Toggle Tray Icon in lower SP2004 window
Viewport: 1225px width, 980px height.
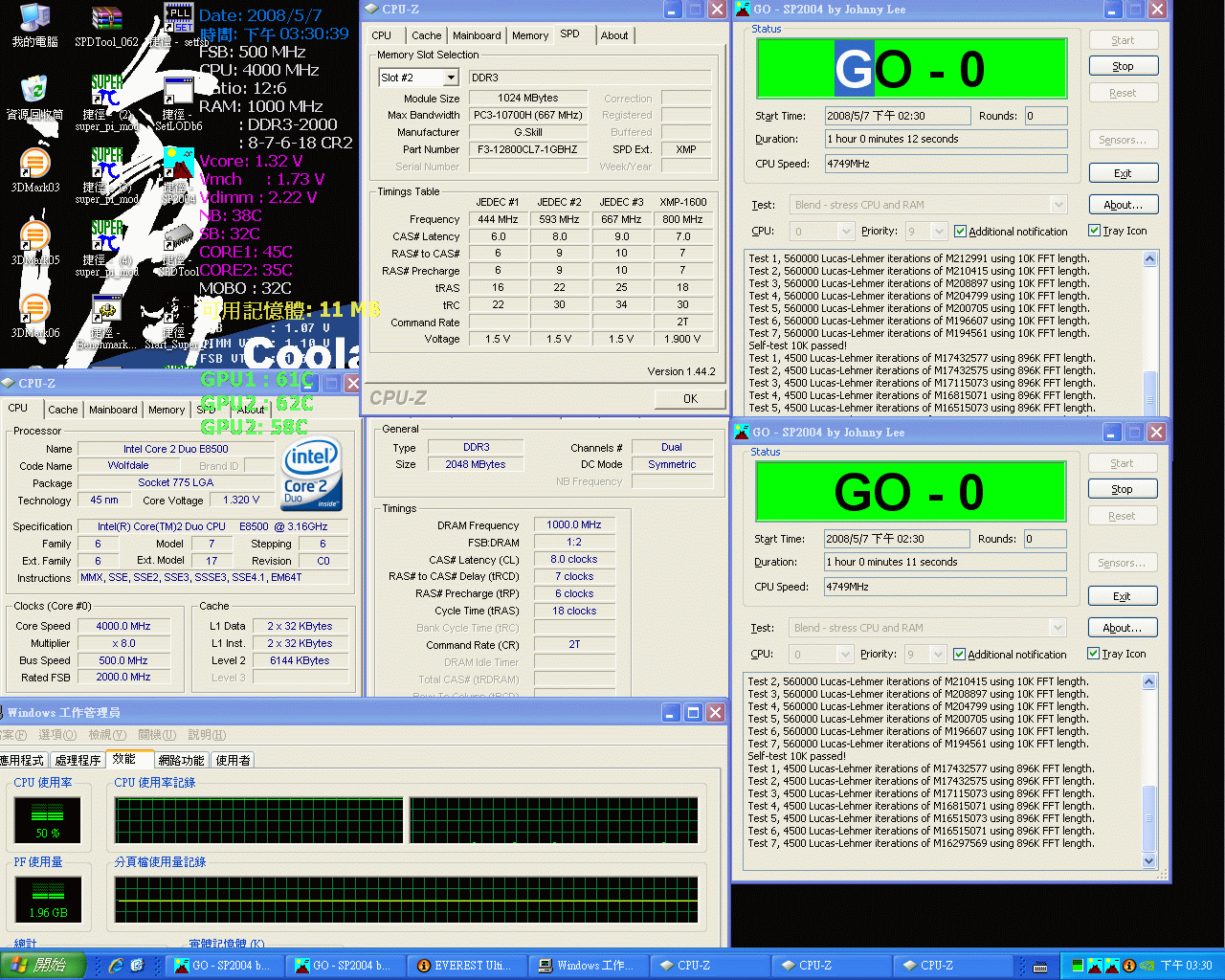pos(1093,654)
